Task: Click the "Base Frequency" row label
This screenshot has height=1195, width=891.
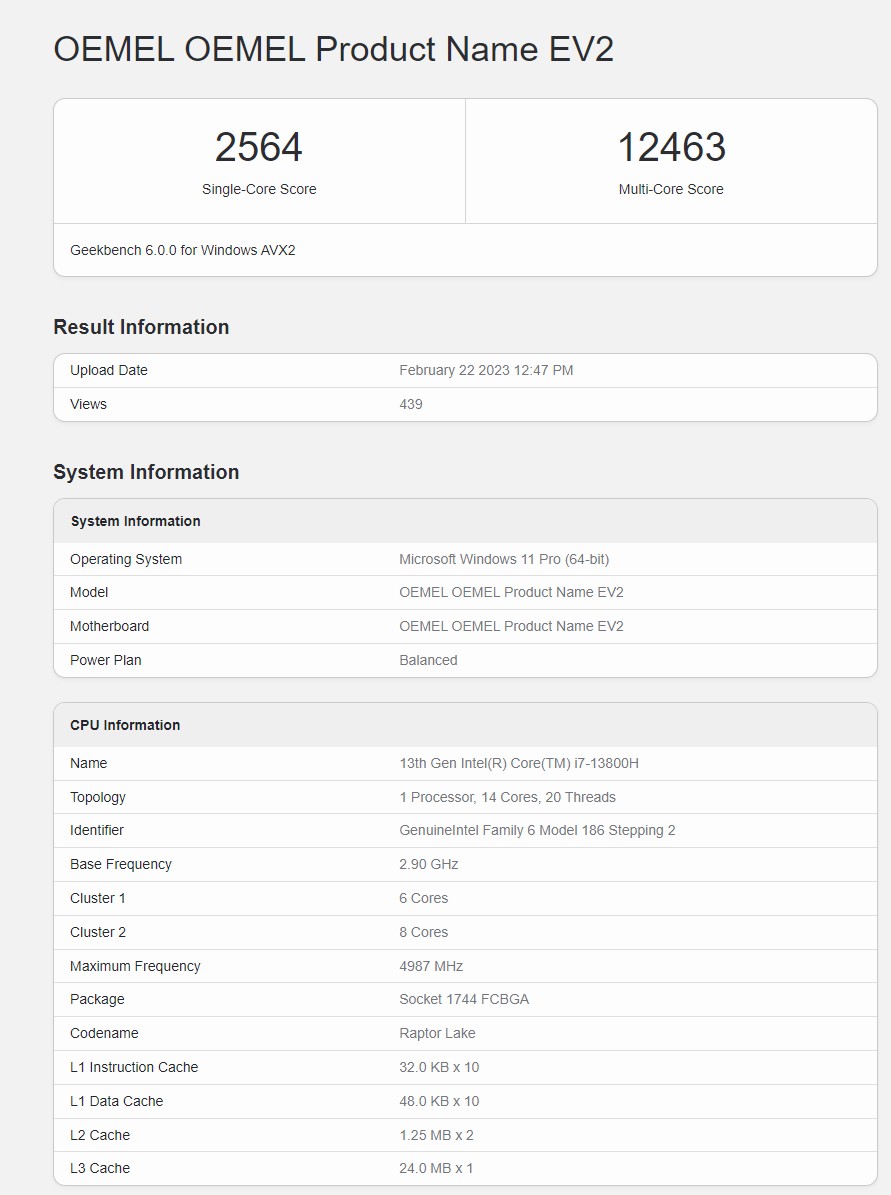Action: [120, 864]
